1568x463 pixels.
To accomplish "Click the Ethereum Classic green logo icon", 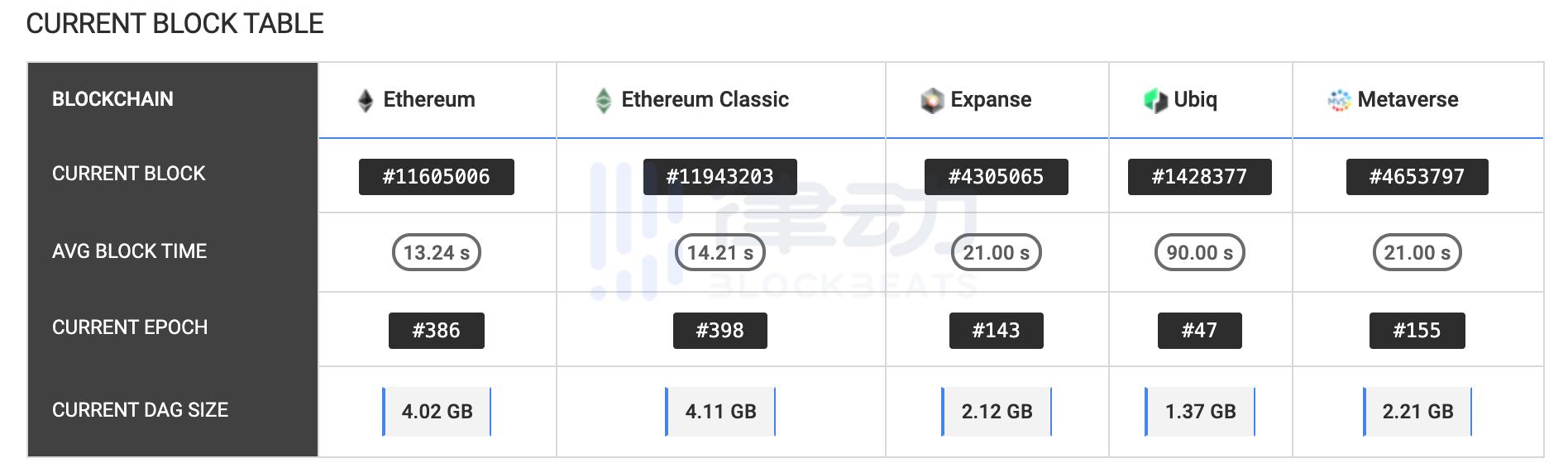I will coord(604,101).
